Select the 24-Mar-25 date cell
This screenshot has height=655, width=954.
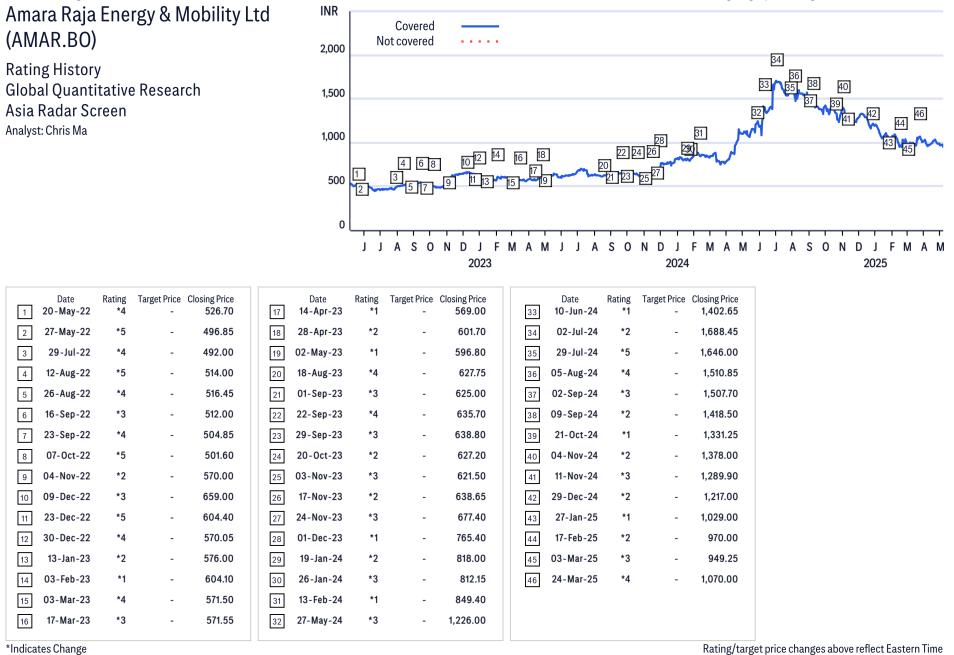[x=574, y=580]
